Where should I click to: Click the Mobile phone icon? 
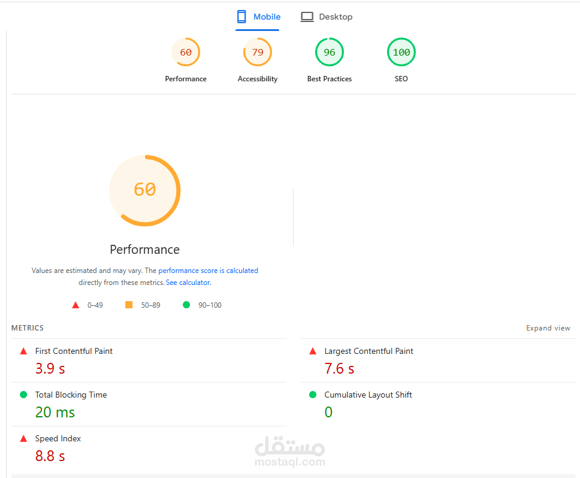point(242,17)
